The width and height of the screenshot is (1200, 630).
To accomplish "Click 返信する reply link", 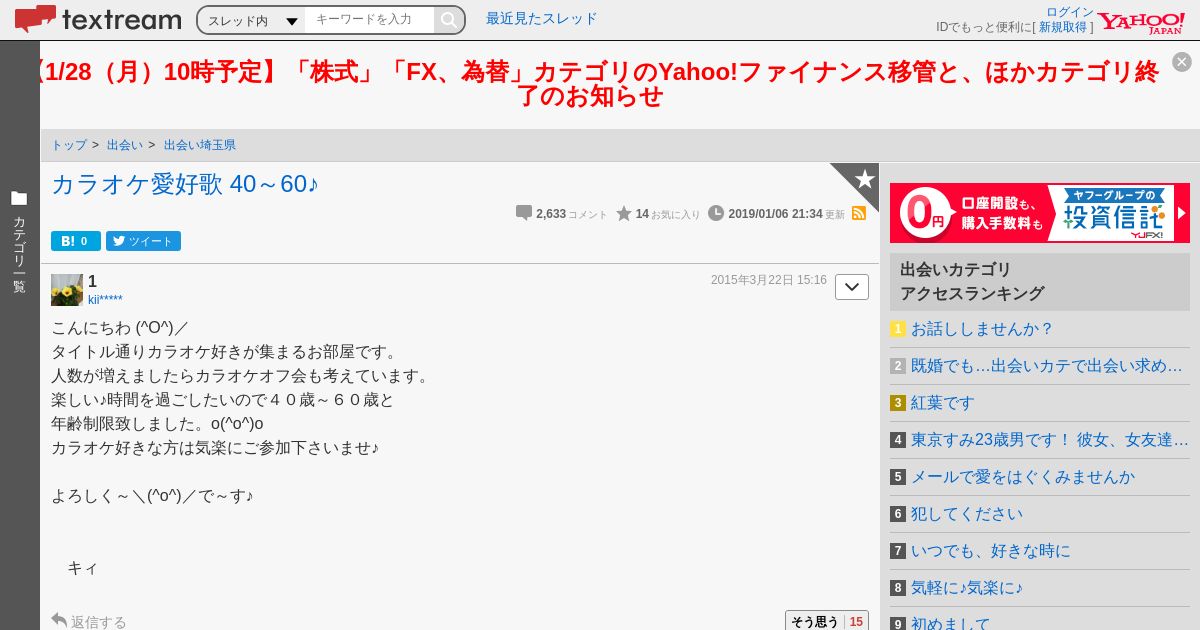I will pyautogui.click(x=89, y=621).
